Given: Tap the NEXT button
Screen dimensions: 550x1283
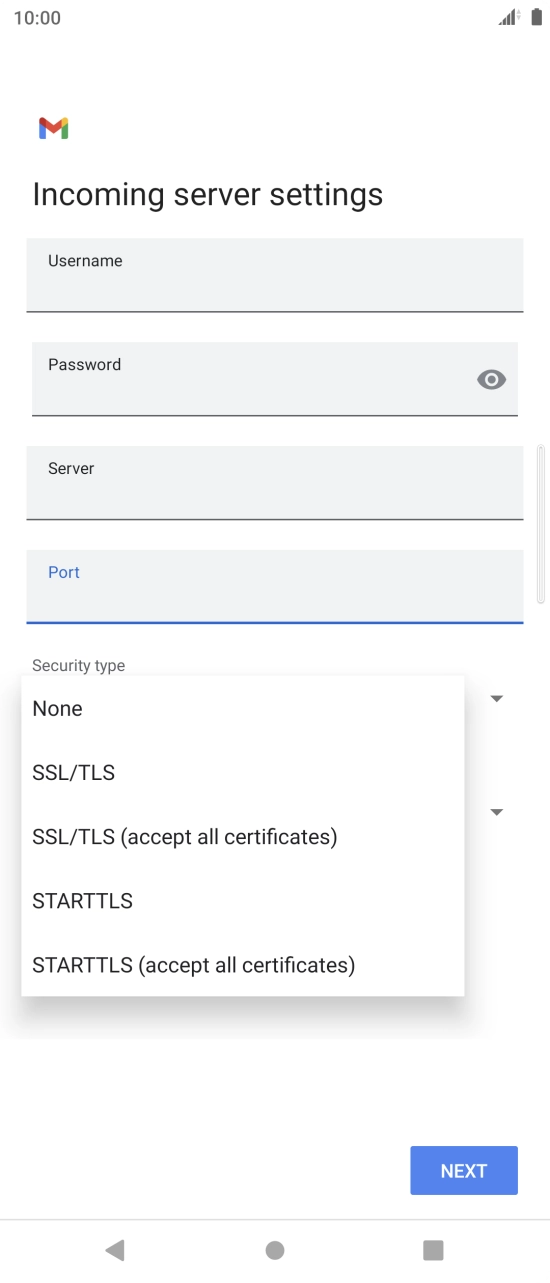Looking at the screenshot, I should click(x=464, y=1170).
